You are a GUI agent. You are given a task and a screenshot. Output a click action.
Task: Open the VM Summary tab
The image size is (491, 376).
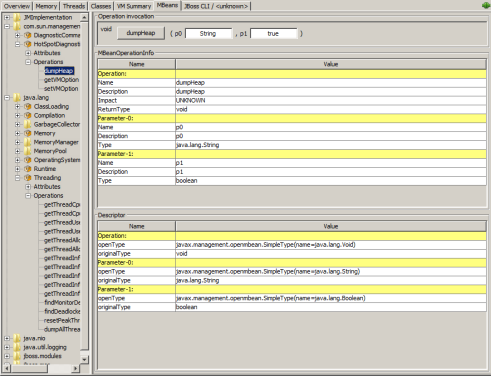(134, 6)
